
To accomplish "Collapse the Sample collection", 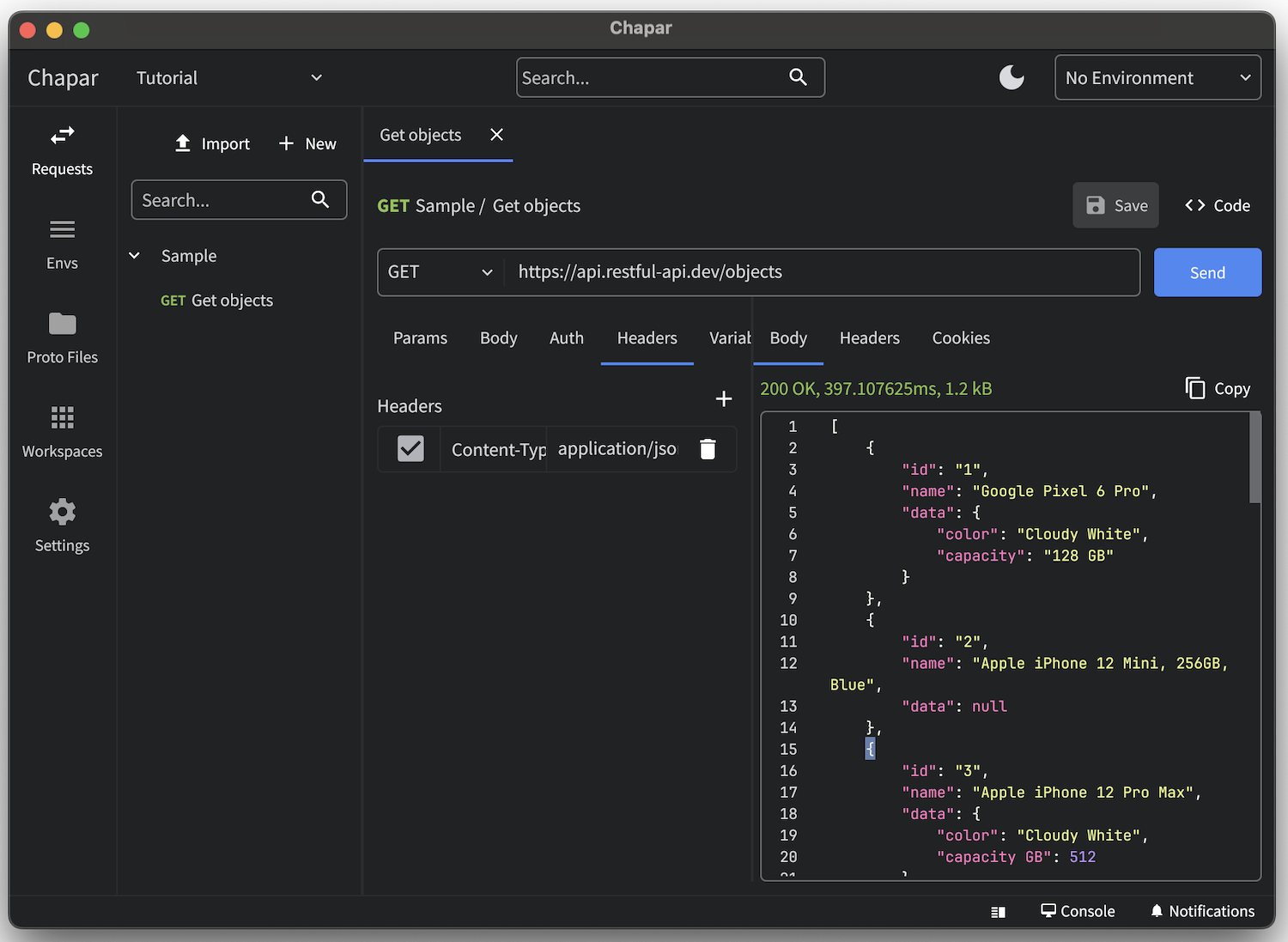I will (135, 256).
